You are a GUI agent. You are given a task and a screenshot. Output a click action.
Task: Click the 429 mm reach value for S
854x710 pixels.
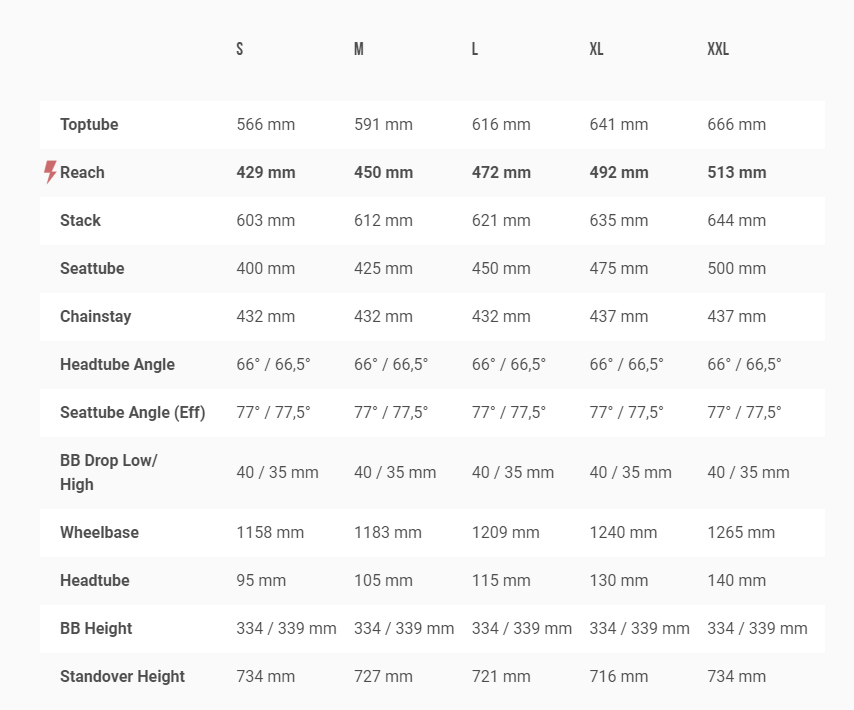click(x=266, y=173)
